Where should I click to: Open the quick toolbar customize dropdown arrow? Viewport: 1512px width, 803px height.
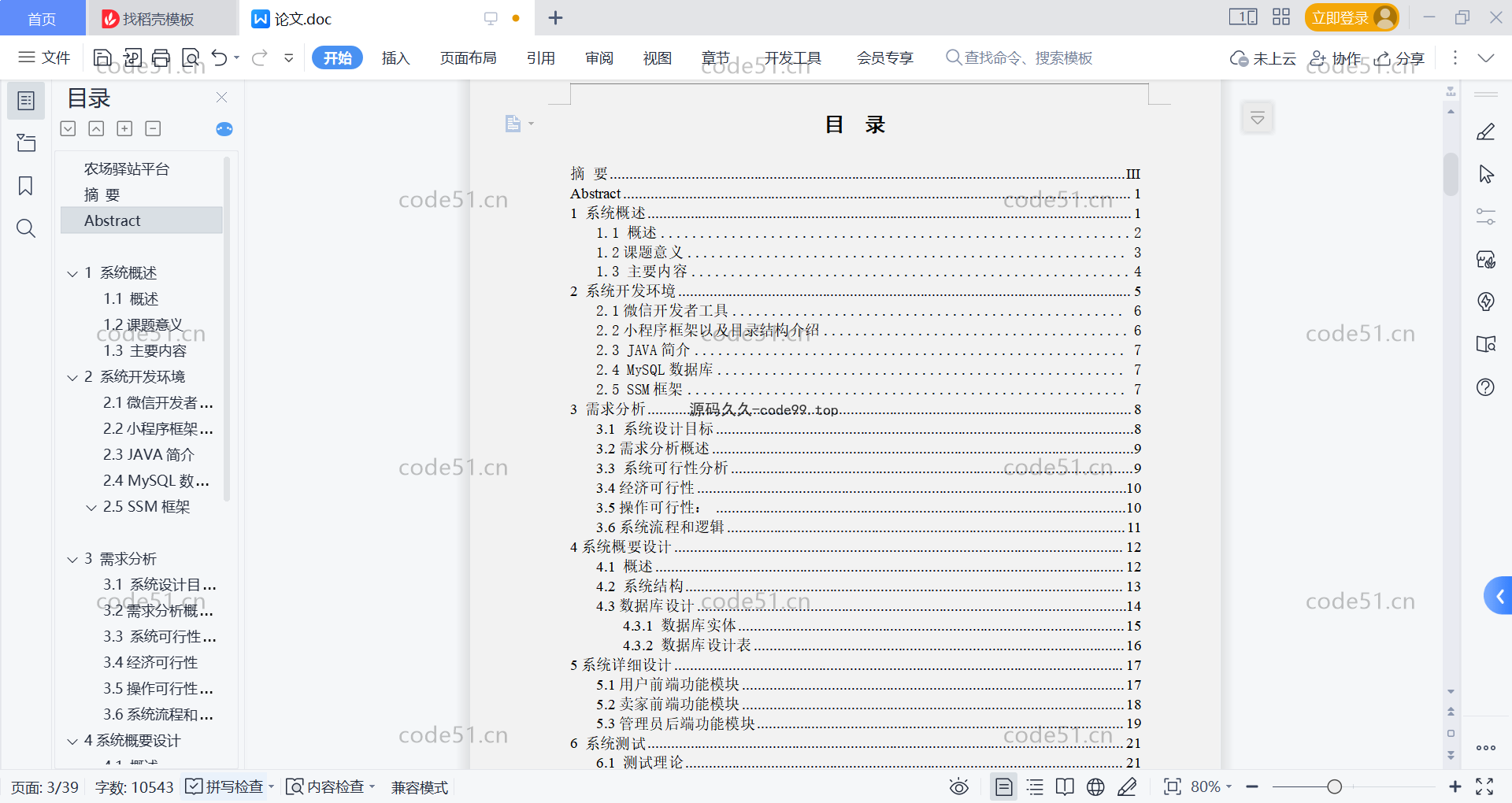tap(289, 57)
